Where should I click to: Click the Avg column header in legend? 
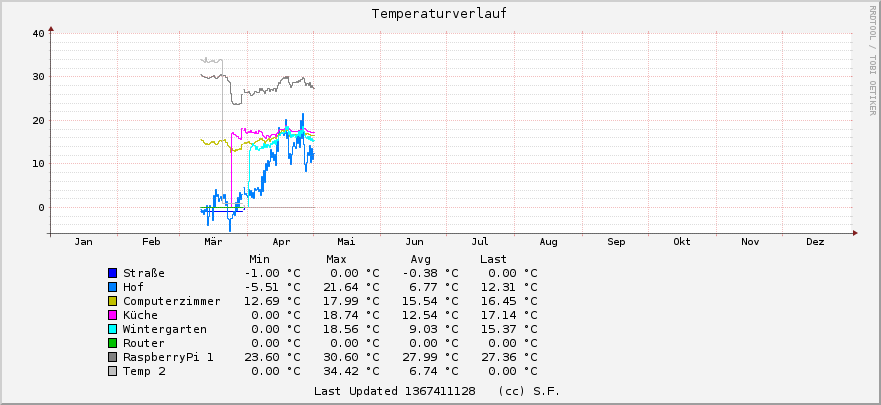(x=416, y=259)
